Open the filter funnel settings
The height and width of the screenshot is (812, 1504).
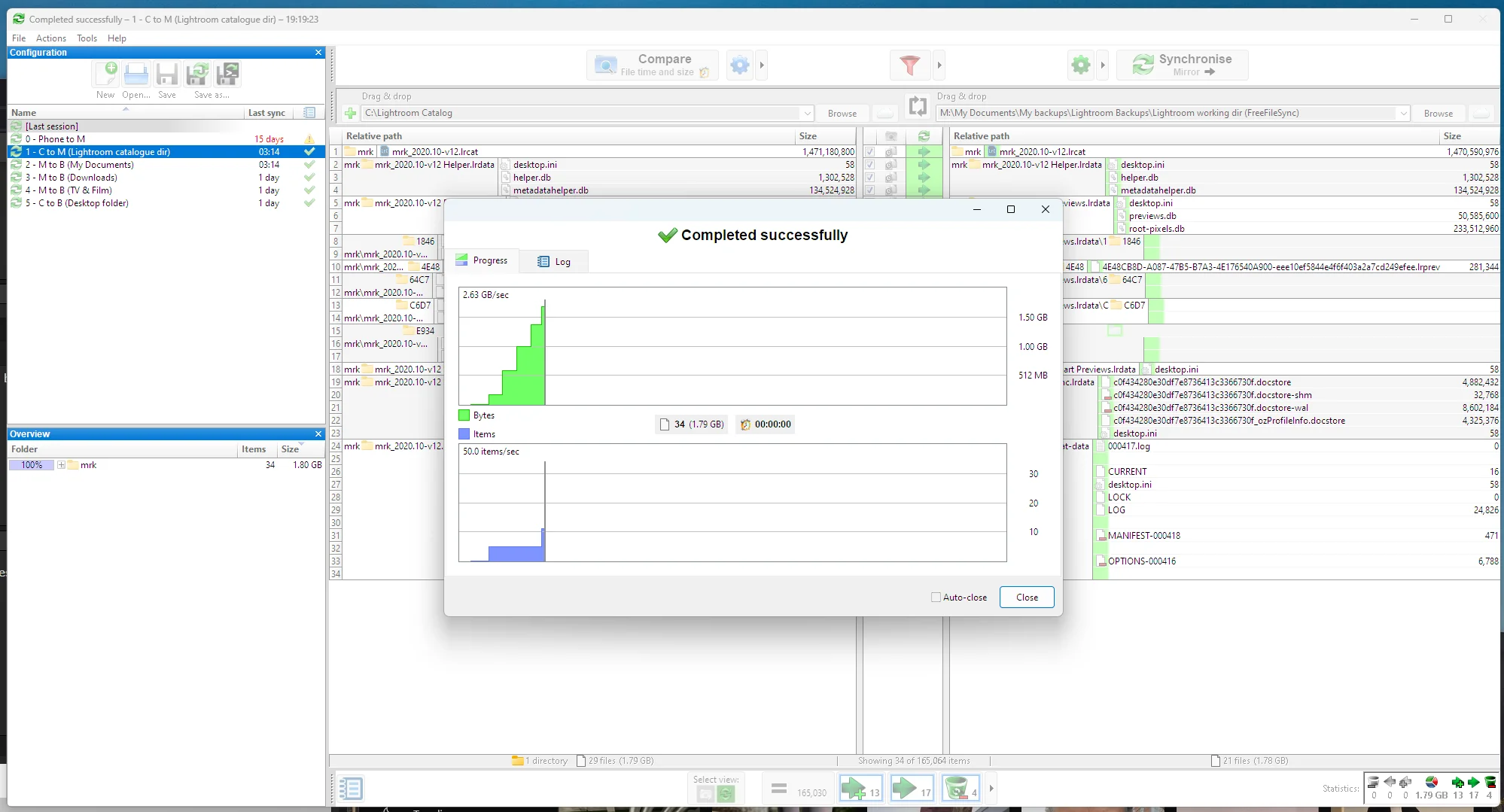pyautogui.click(x=910, y=65)
